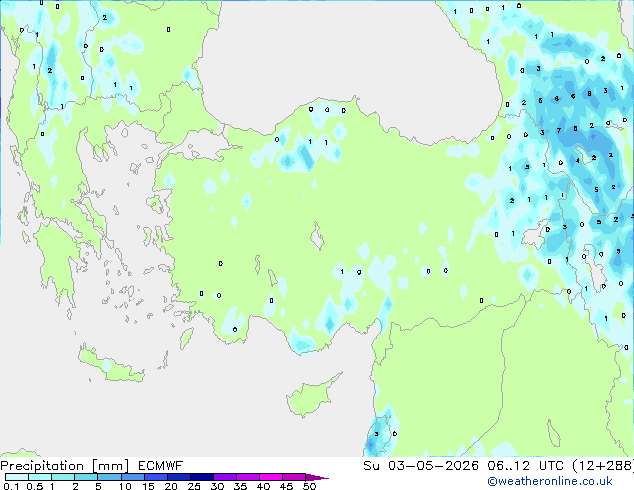This screenshot has width=634, height=490.
Task: Click the '(12+288)' forecast offset text
Action: pyautogui.click(x=603, y=466)
